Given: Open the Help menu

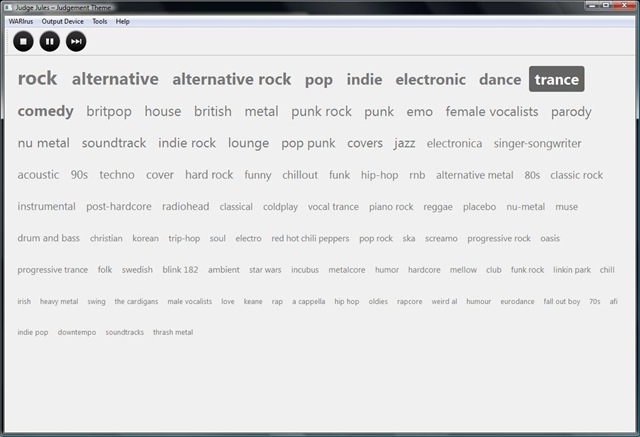Looking at the screenshot, I should point(122,22).
